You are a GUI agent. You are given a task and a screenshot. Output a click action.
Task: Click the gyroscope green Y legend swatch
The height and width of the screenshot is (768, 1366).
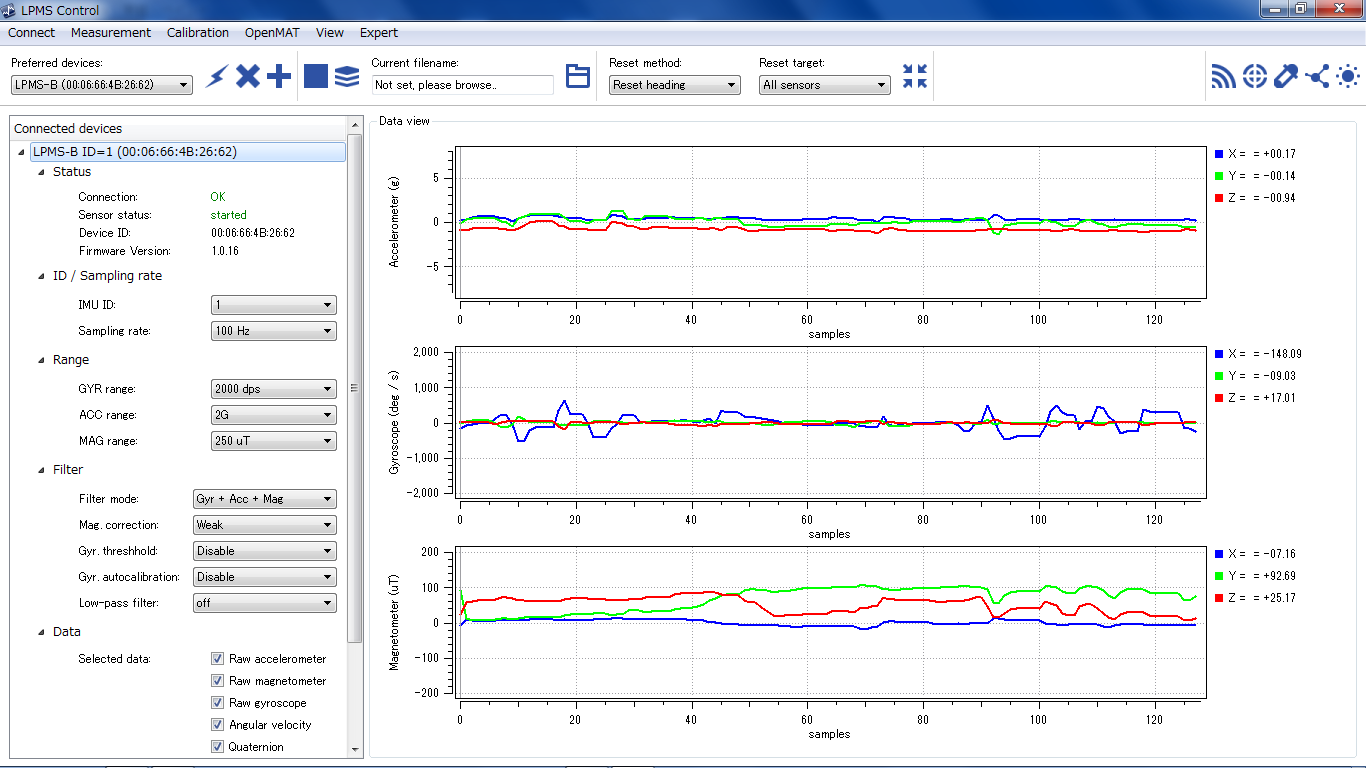(x=1219, y=376)
